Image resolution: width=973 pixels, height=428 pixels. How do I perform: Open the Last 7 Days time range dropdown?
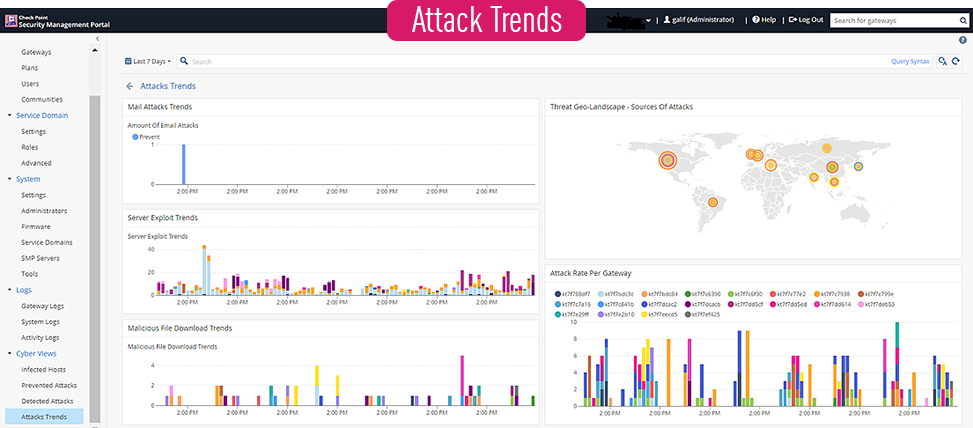tap(148, 61)
